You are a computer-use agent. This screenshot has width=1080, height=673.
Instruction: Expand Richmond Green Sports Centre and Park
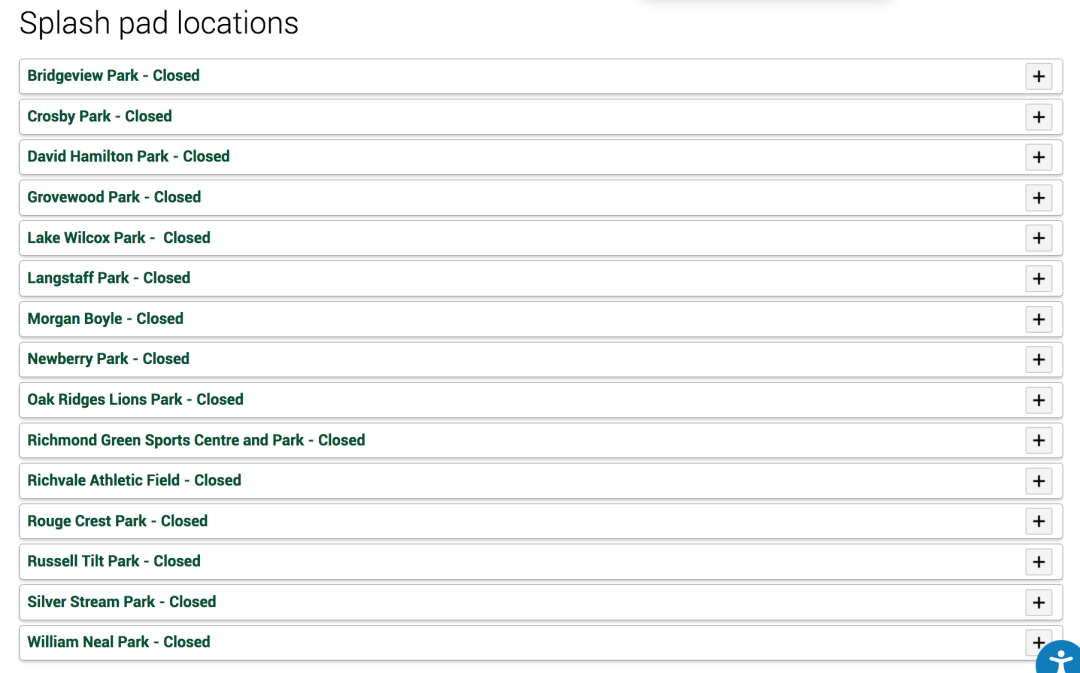tap(541, 440)
